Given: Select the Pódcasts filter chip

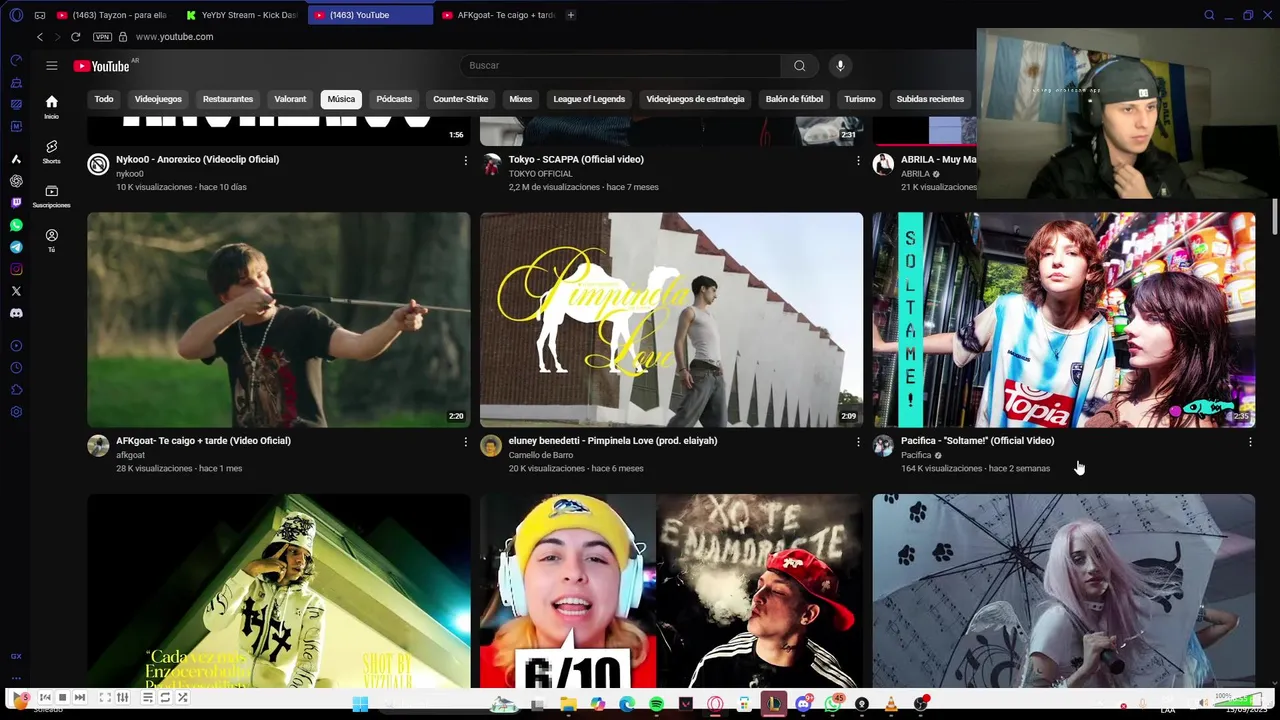Looking at the screenshot, I should [394, 99].
